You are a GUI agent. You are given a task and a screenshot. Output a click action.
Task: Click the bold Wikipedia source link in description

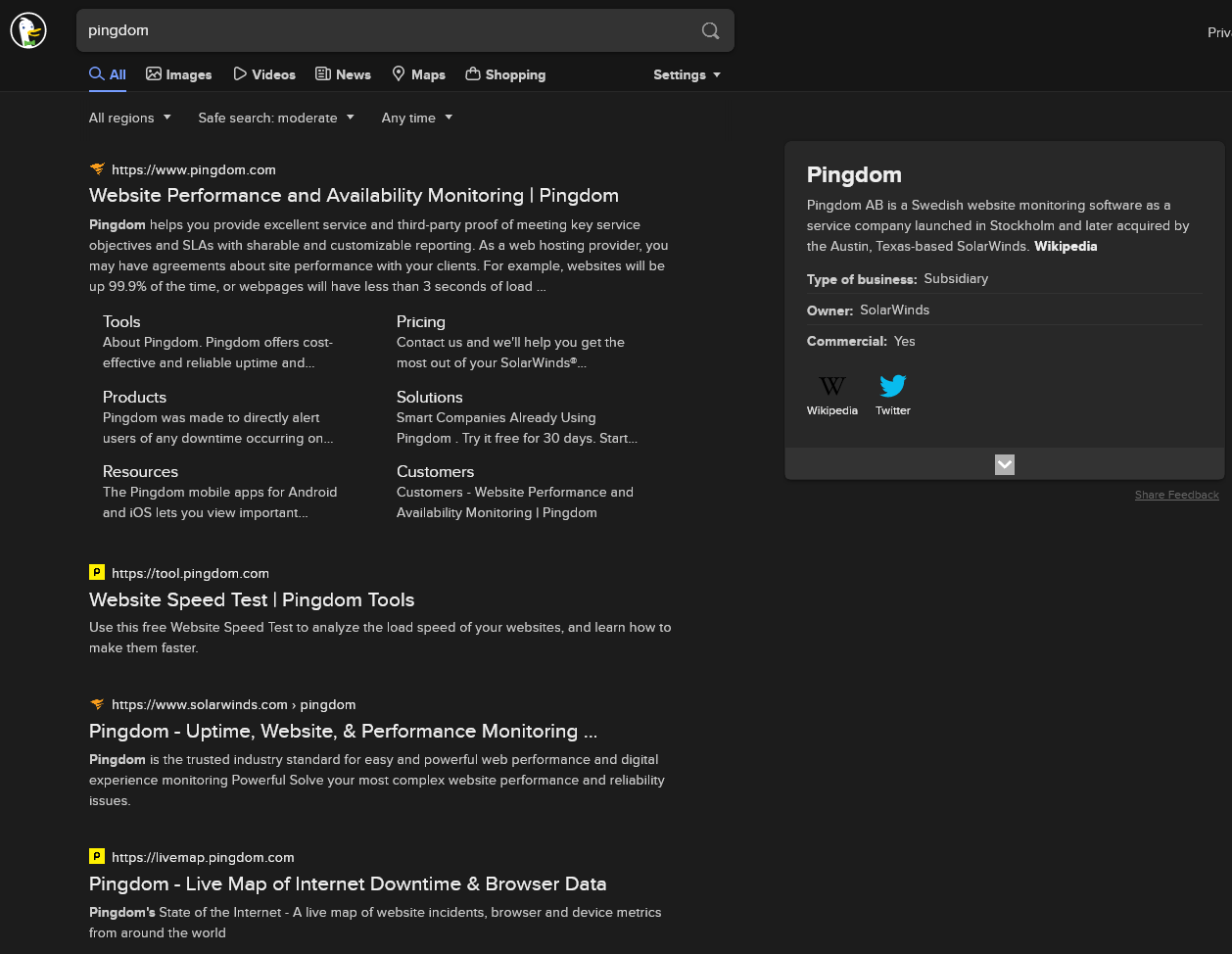(x=1066, y=246)
